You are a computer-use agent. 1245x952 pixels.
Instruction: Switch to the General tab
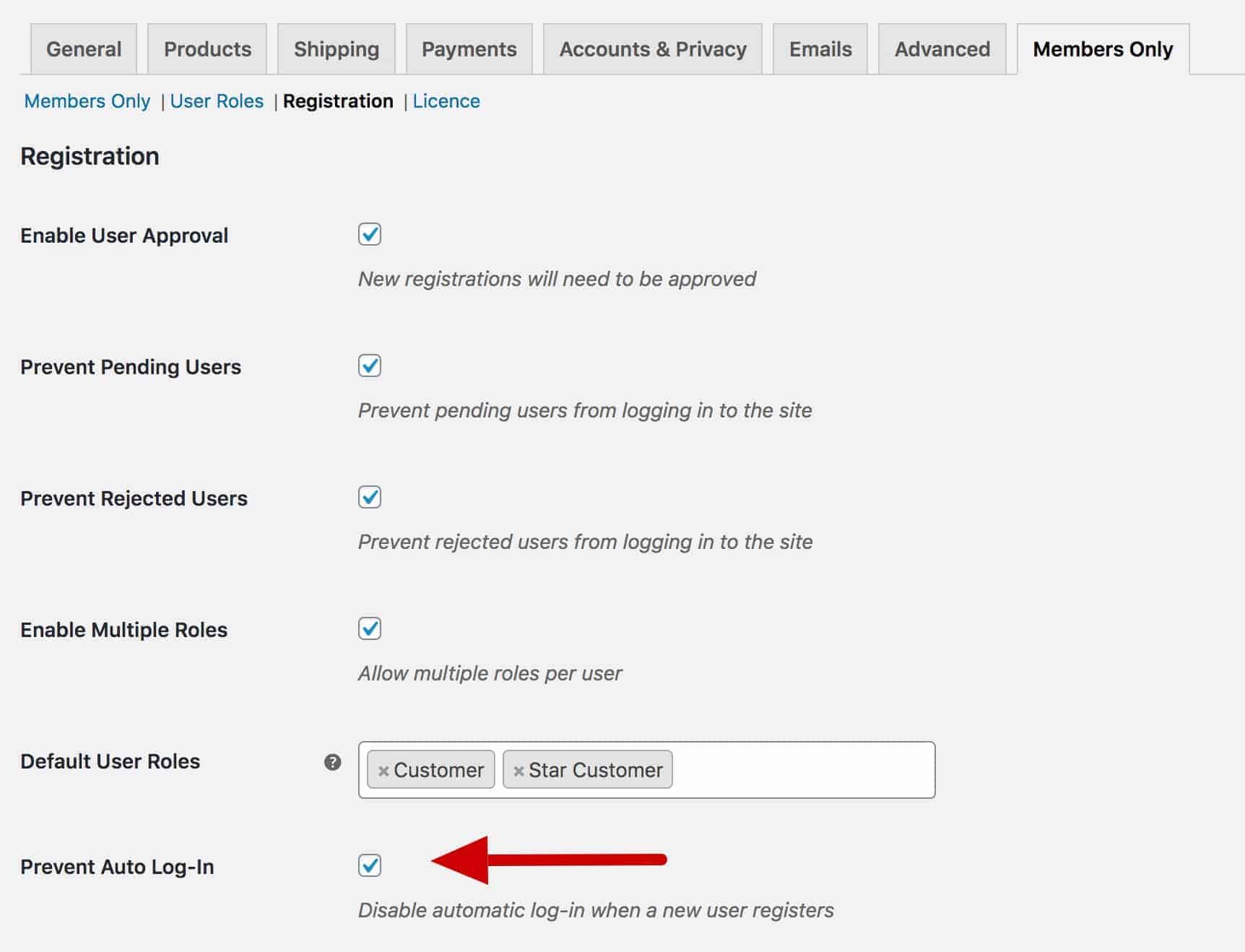(83, 48)
